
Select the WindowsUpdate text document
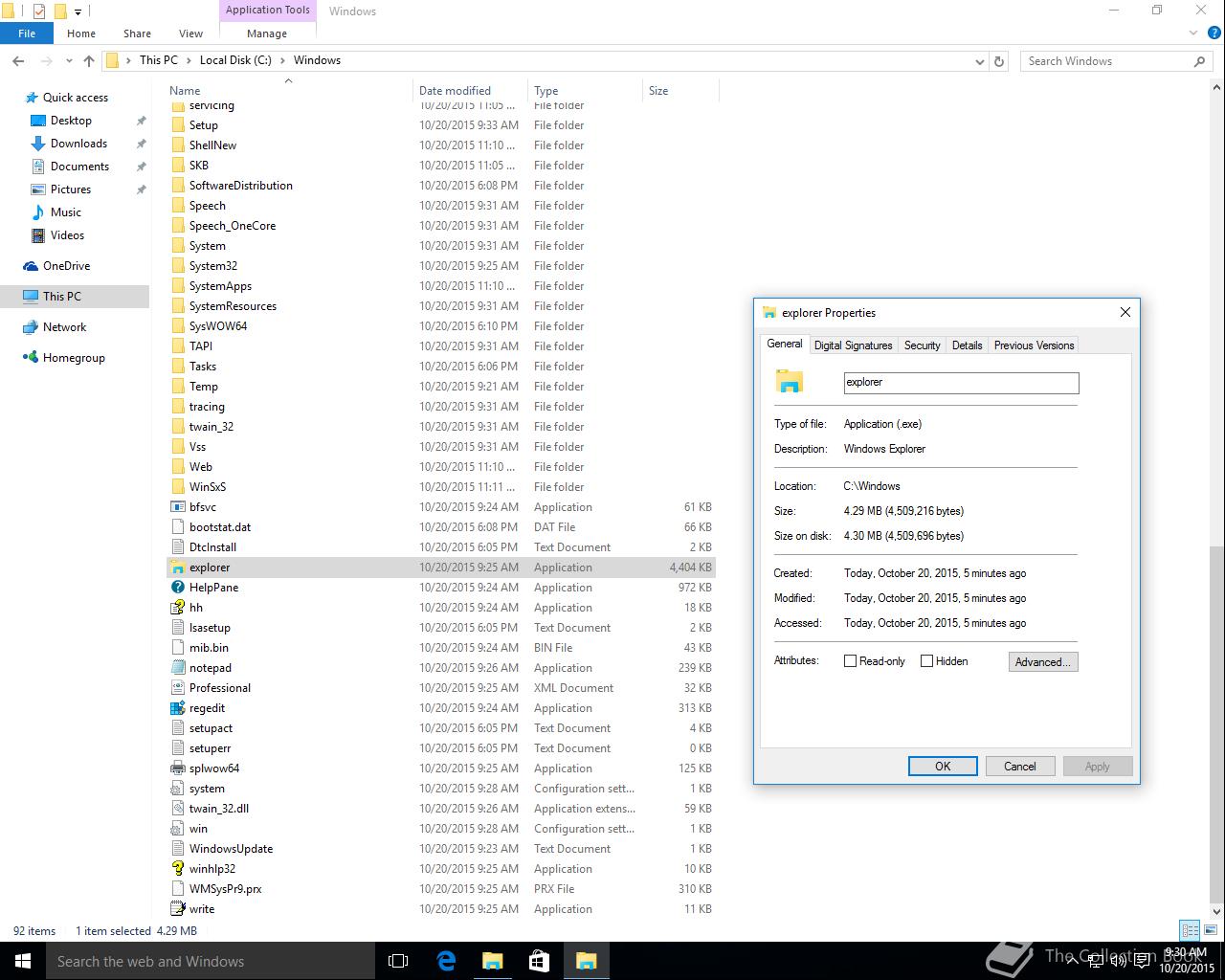tap(441, 849)
